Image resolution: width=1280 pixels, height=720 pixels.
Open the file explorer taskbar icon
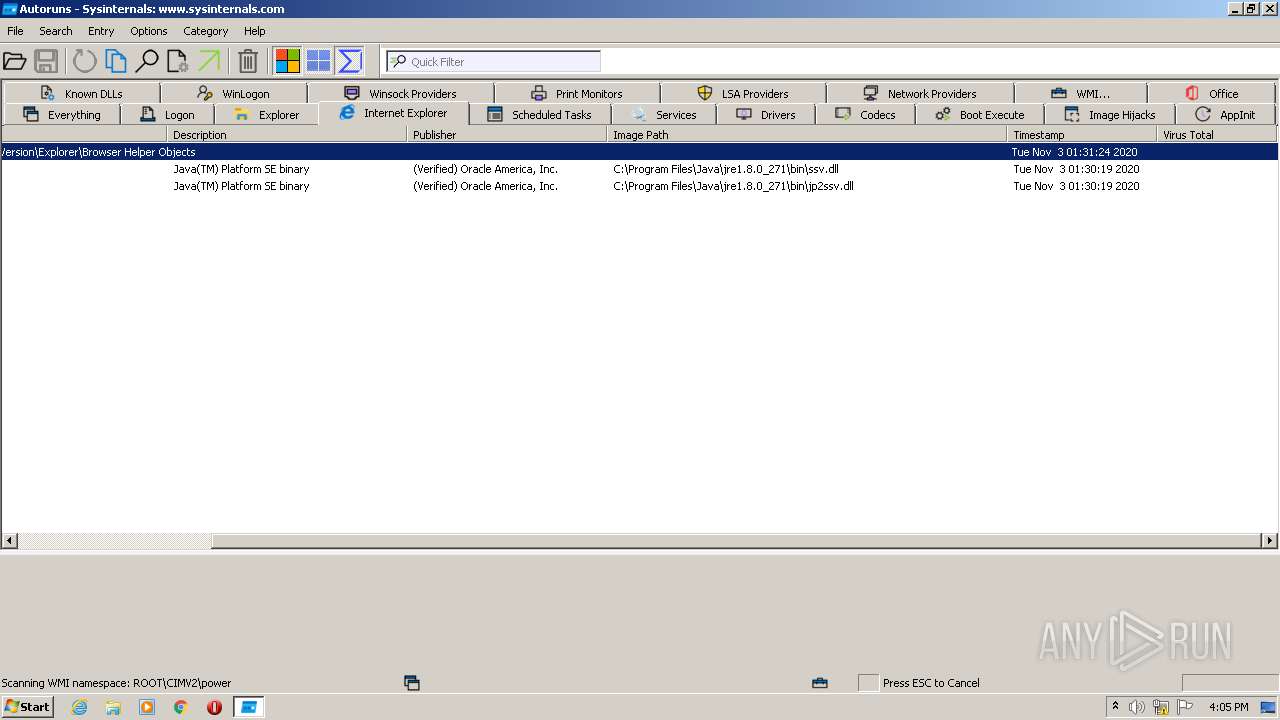tap(113, 707)
